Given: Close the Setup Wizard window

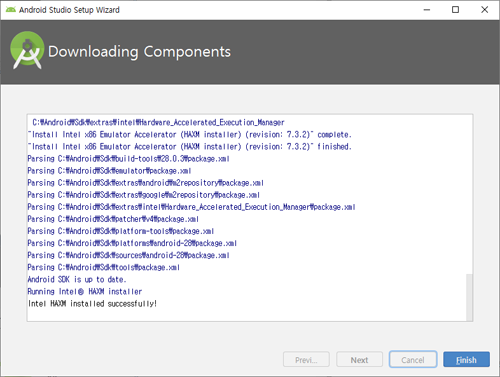Looking at the screenshot, I should point(485,10).
